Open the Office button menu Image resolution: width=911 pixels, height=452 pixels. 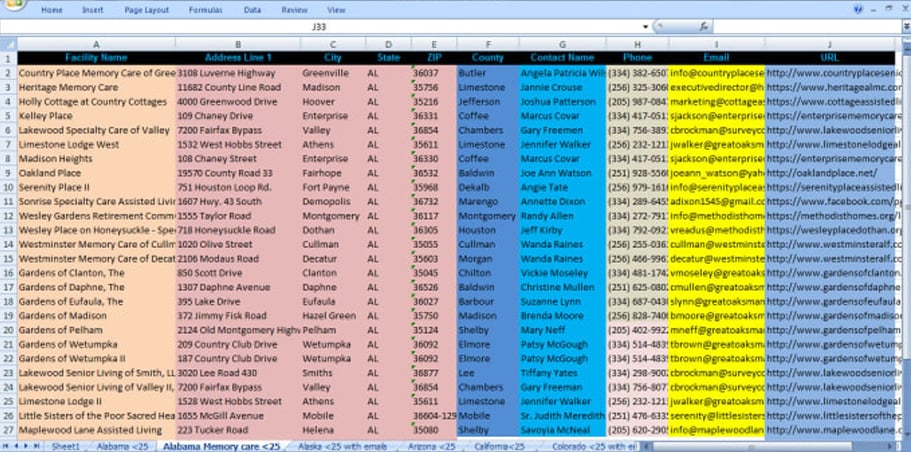click(13, 3)
